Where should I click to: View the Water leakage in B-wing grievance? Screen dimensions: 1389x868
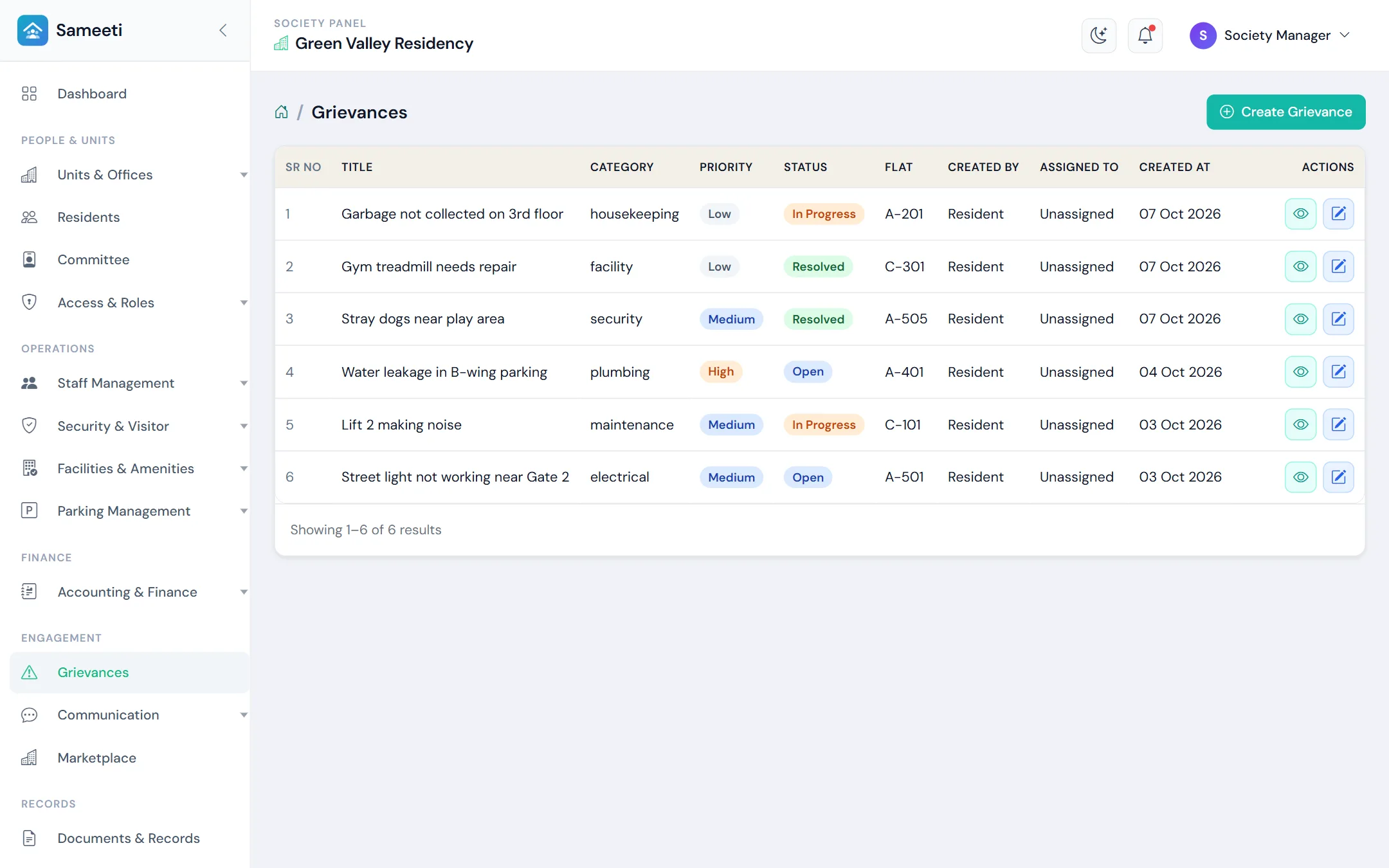click(1300, 372)
